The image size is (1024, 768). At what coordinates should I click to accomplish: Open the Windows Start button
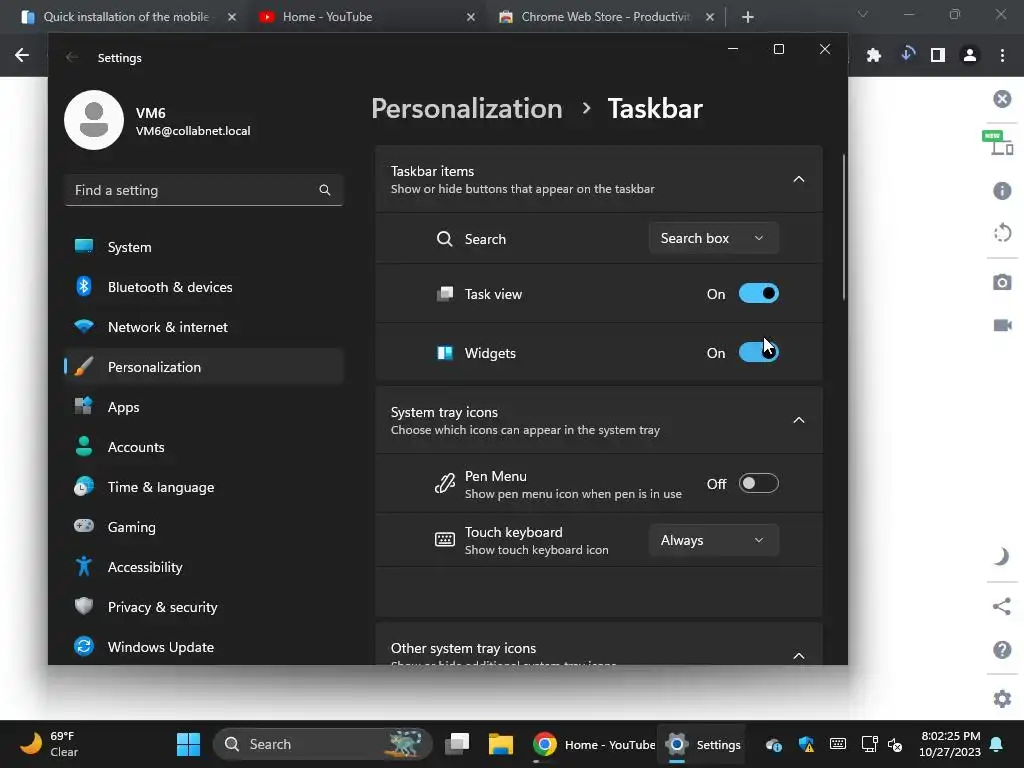coord(188,744)
